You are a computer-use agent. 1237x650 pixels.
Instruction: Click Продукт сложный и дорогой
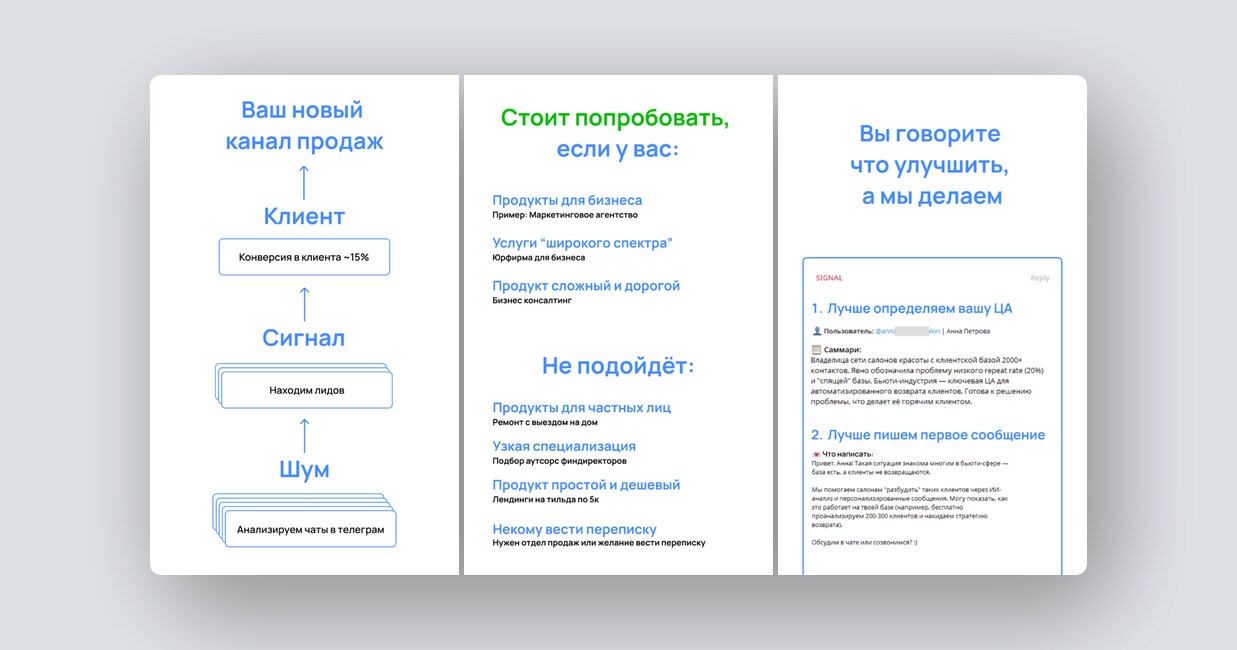pyautogui.click(x=587, y=285)
